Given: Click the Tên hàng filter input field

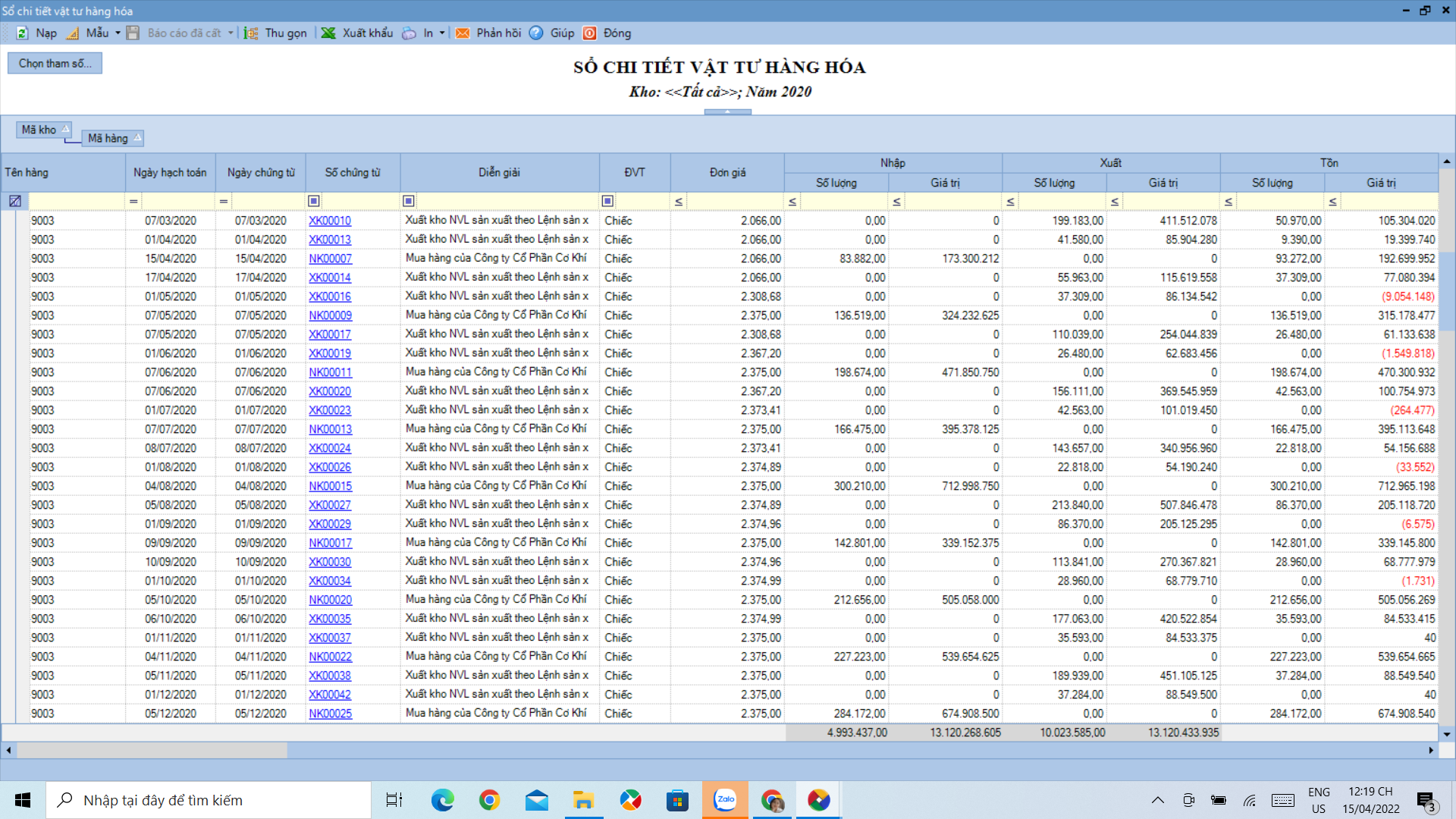Looking at the screenshot, I should 77,201.
